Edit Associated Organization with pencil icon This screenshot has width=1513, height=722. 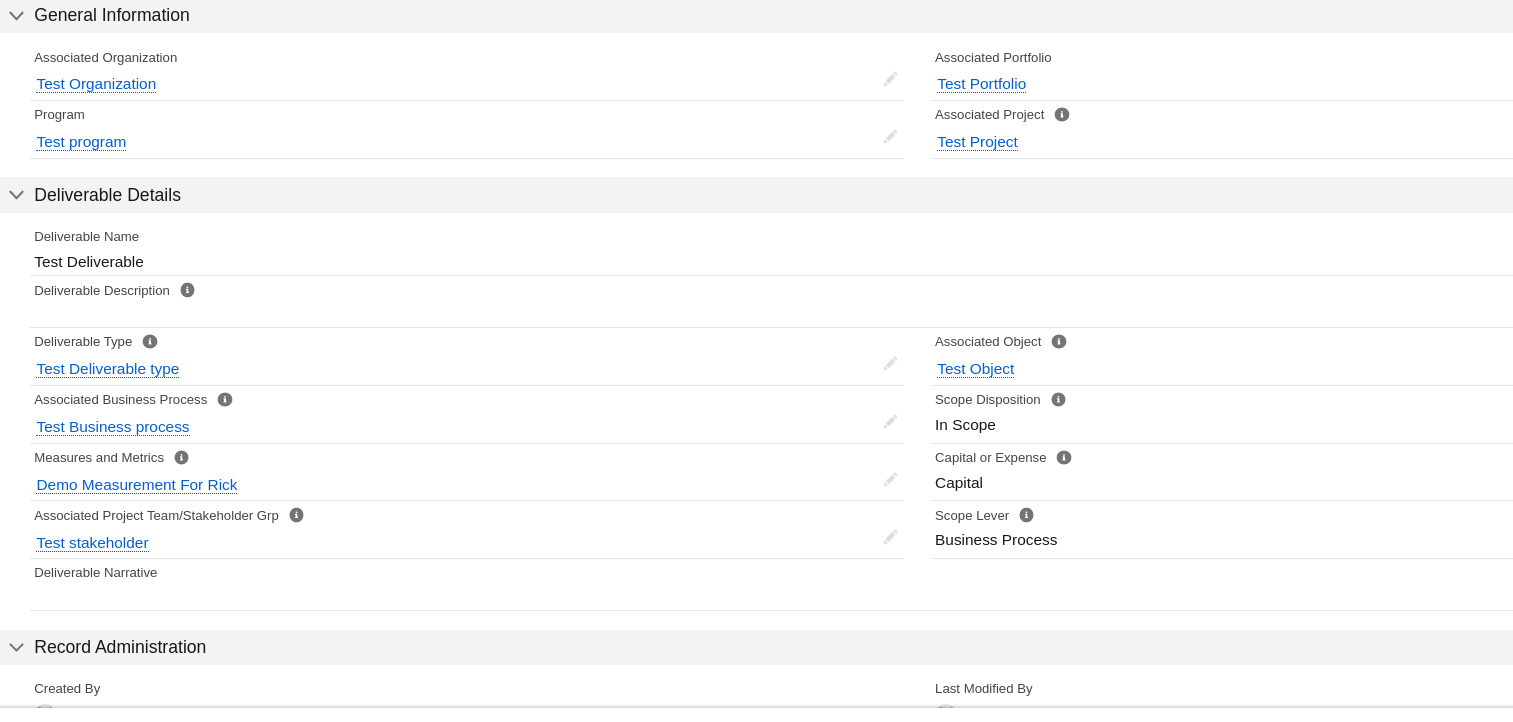[890, 79]
